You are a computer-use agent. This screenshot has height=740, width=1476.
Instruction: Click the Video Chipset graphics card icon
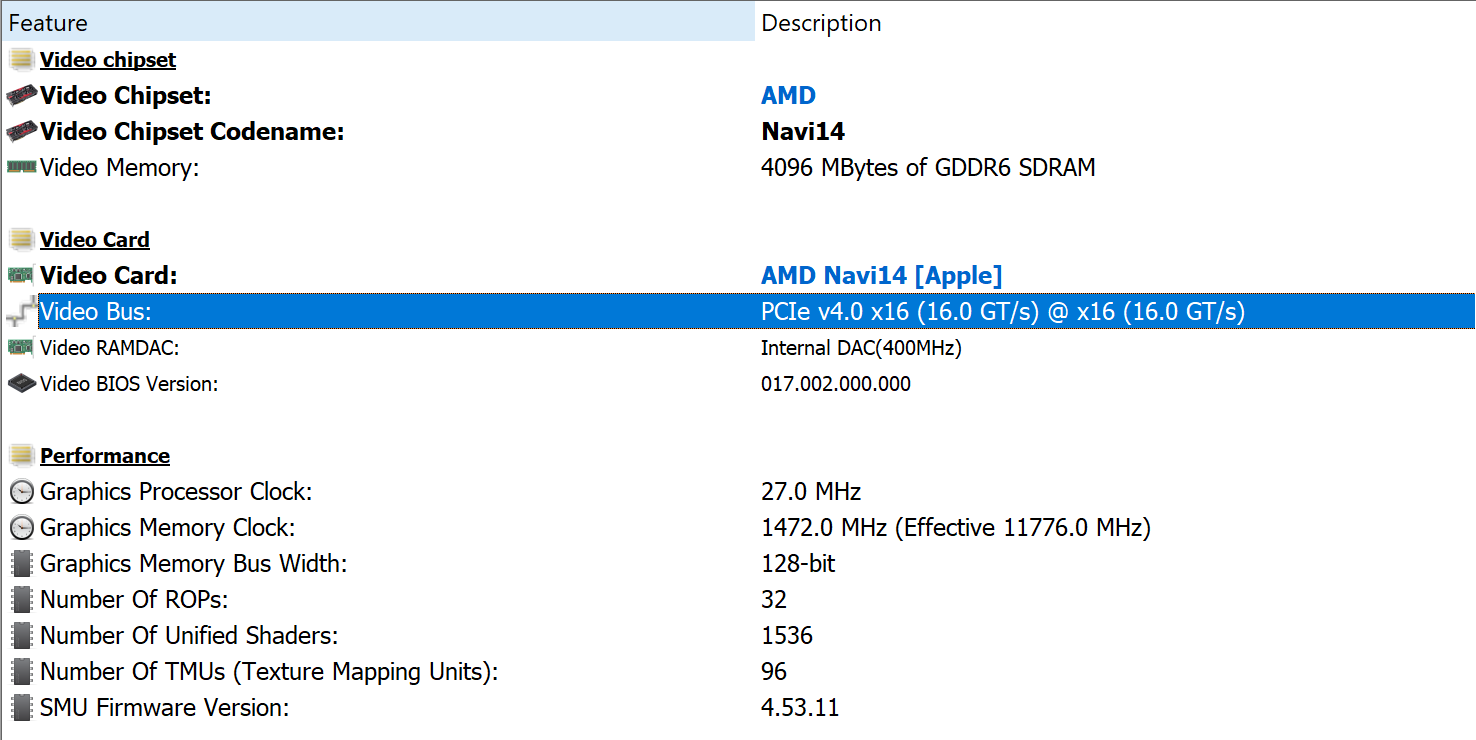point(22,96)
